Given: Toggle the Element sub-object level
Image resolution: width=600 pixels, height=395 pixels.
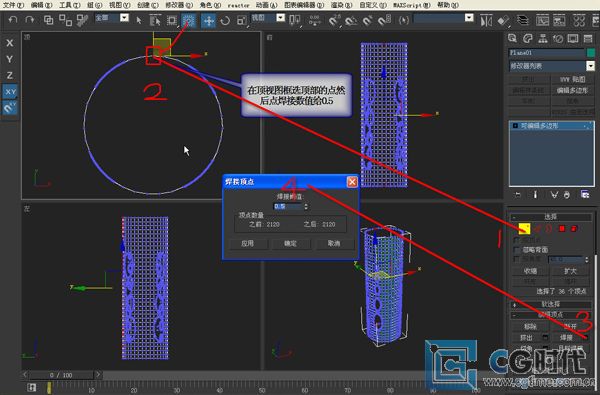Looking at the screenshot, I should coord(574,229).
